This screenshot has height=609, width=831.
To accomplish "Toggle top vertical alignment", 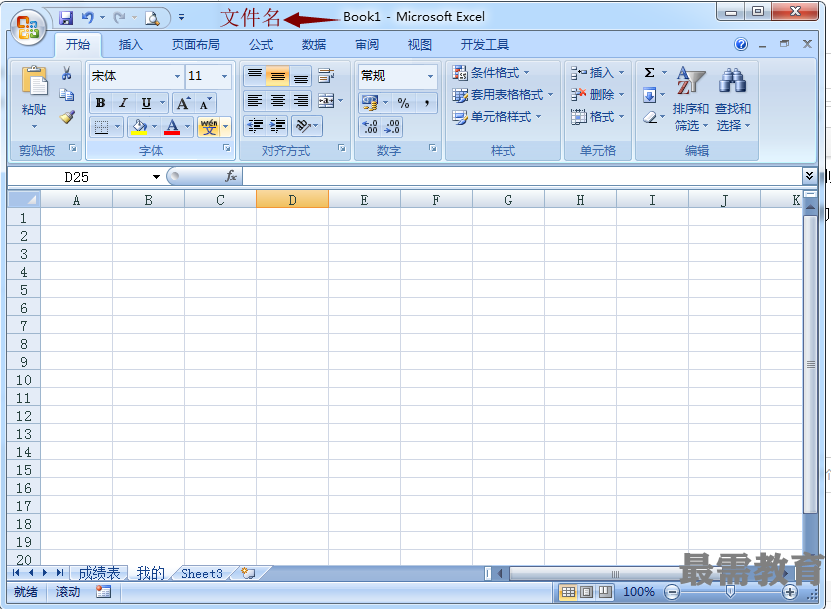I will (255, 76).
